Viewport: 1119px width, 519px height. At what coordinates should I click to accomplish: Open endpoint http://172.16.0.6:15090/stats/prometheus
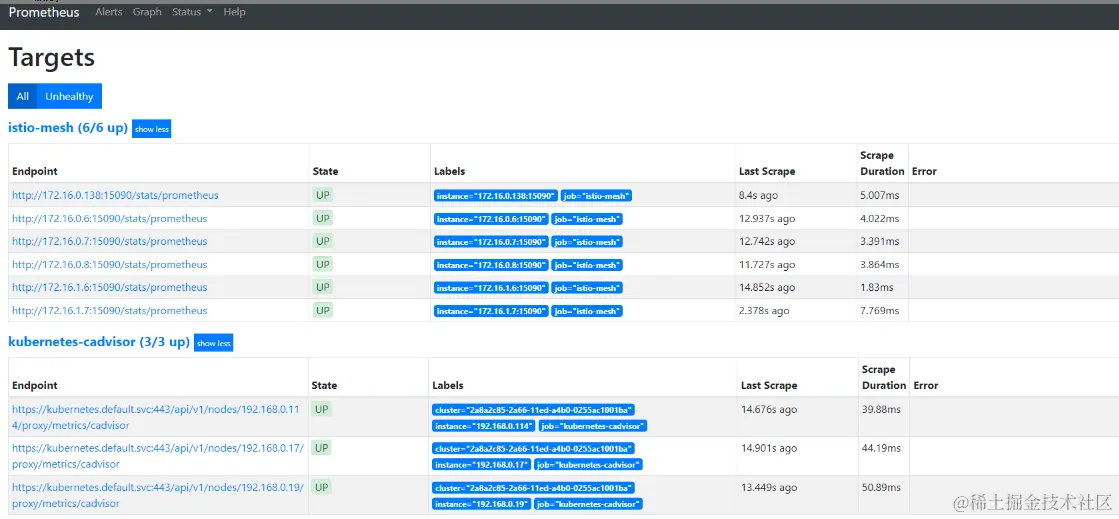(x=109, y=218)
